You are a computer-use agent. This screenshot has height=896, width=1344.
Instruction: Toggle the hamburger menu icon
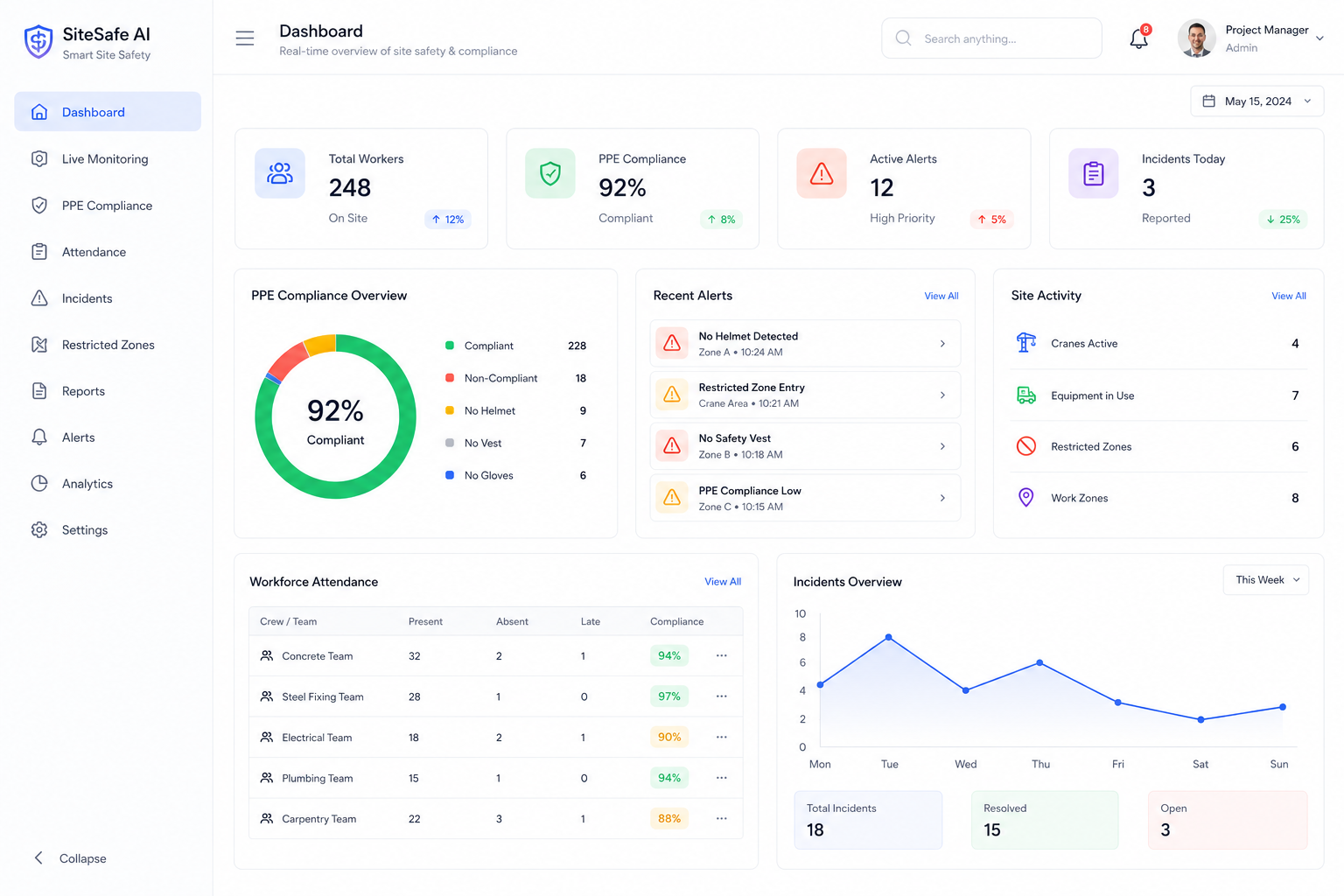245,38
